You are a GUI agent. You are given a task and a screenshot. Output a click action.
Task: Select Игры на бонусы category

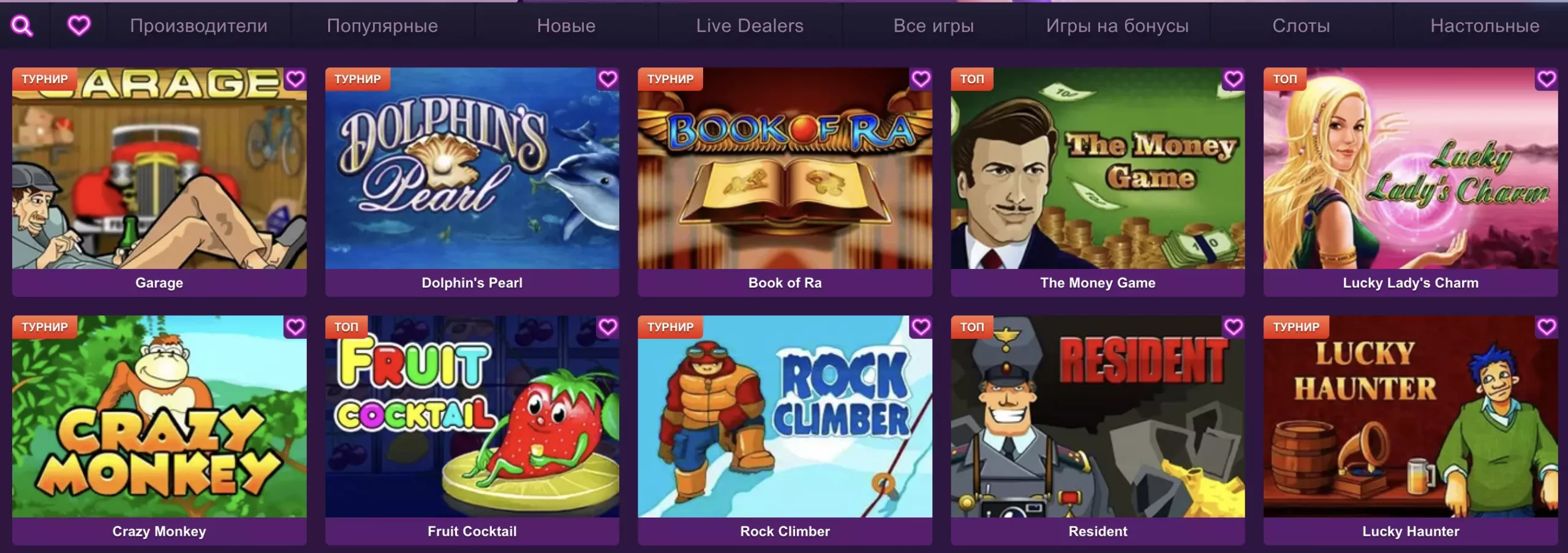point(1117,26)
